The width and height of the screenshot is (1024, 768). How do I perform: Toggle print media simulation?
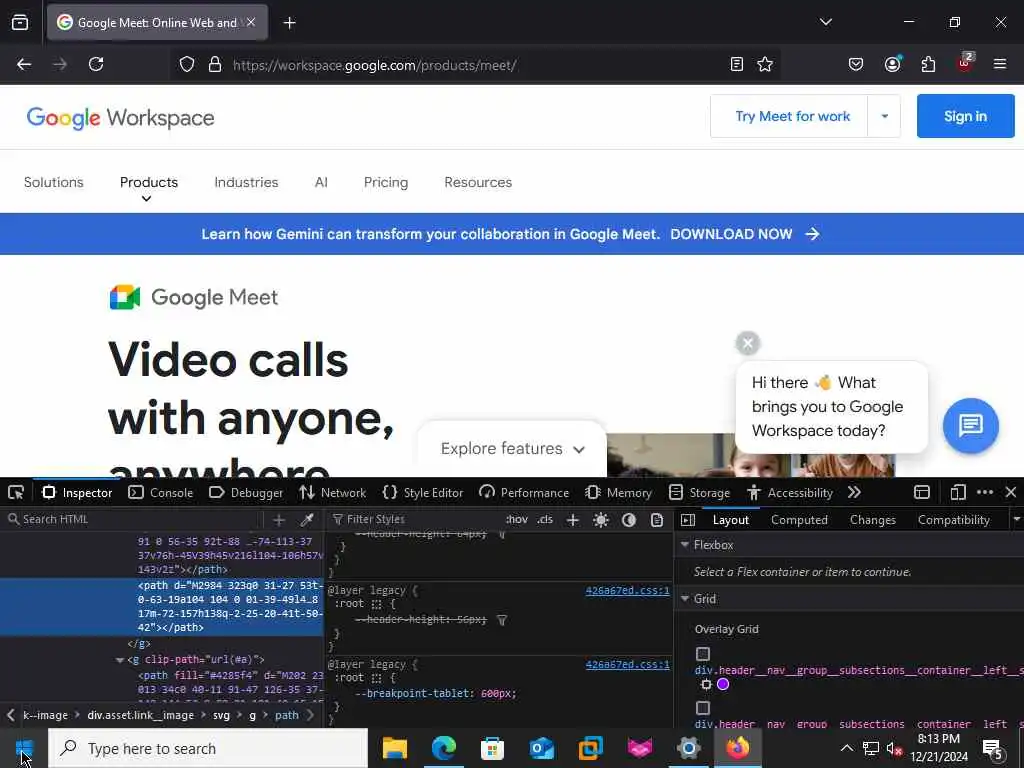(x=657, y=520)
